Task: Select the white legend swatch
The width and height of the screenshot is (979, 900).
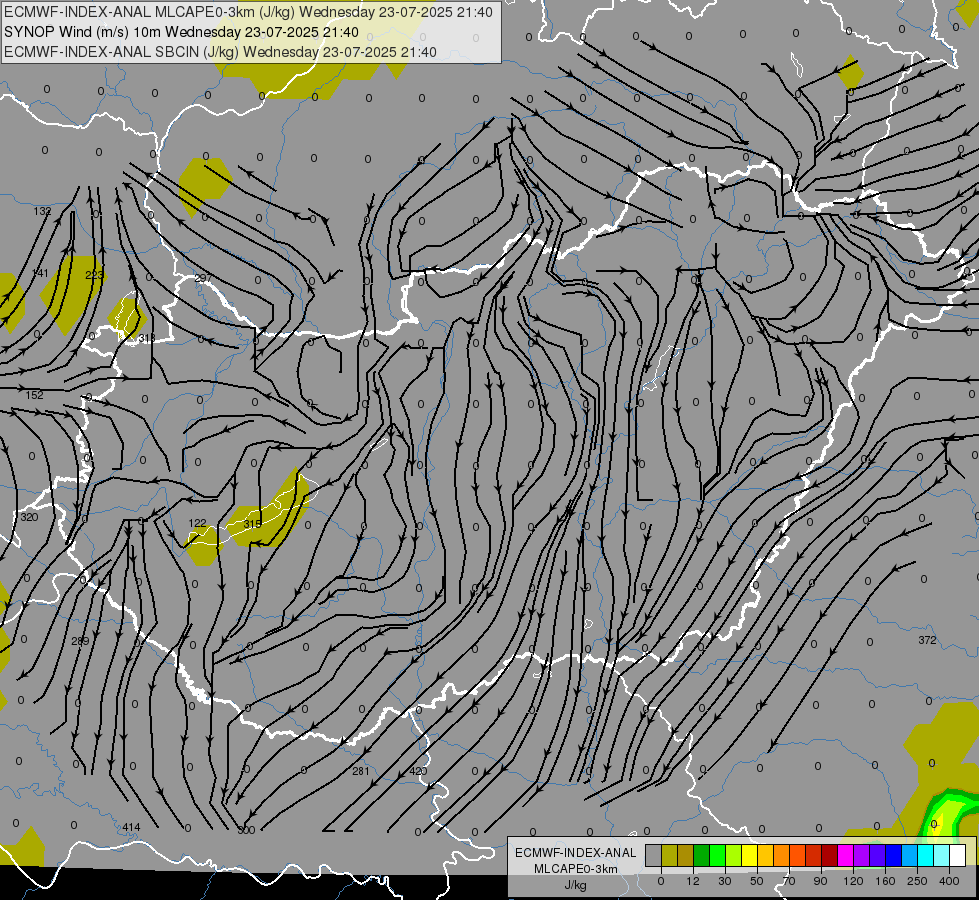Action: tap(957, 855)
